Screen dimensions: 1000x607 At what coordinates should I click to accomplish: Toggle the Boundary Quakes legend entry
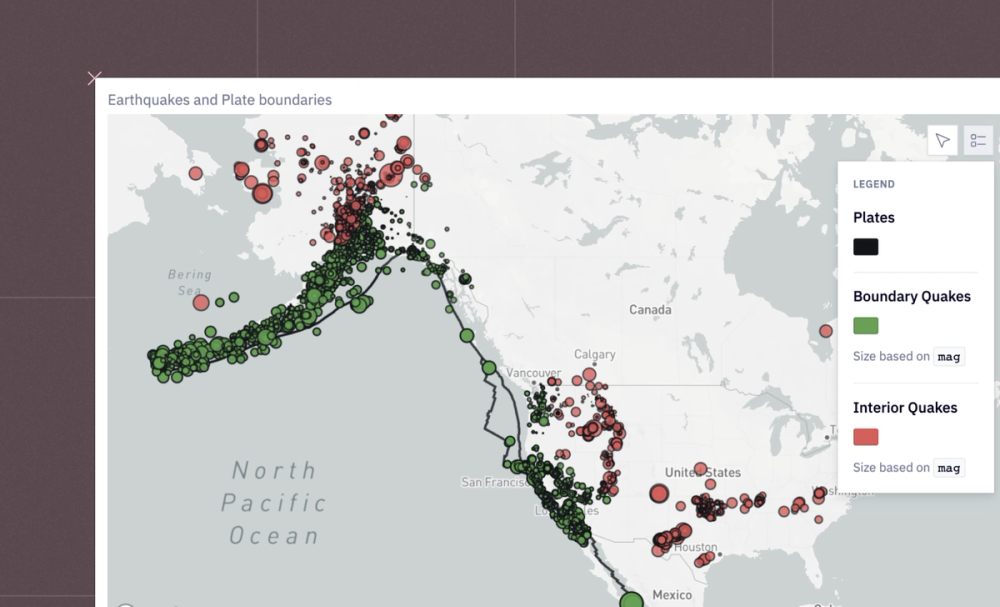point(911,296)
